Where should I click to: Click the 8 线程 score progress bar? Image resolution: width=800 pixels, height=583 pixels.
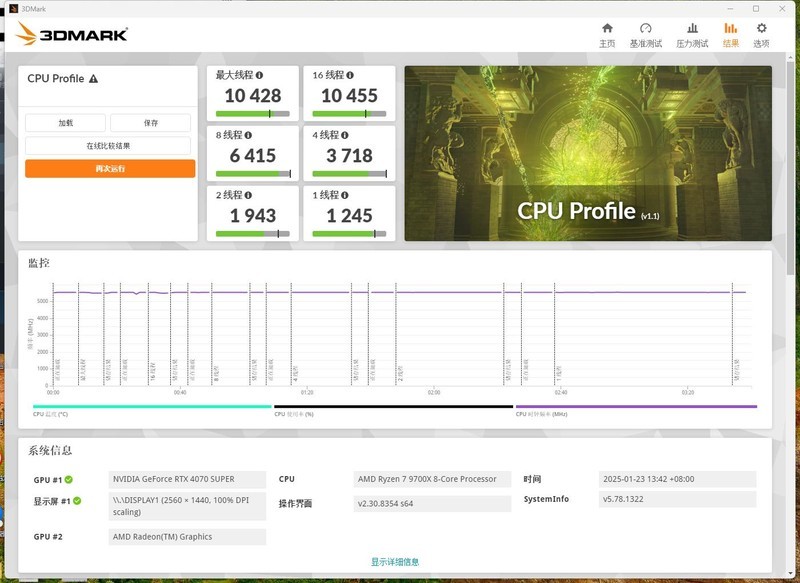(x=252, y=172)
